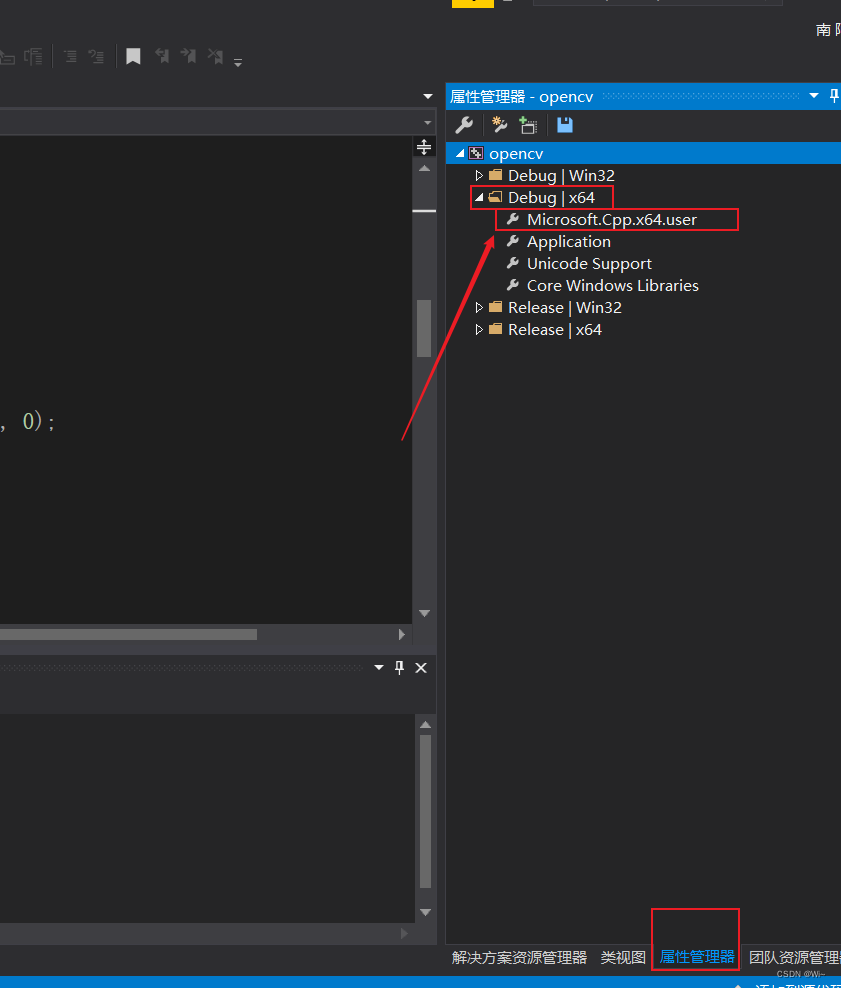The width and height of the screenshot is (841, 988).
Task: Open the document tab list dropdown arrow
Action: tap(428, 96)
